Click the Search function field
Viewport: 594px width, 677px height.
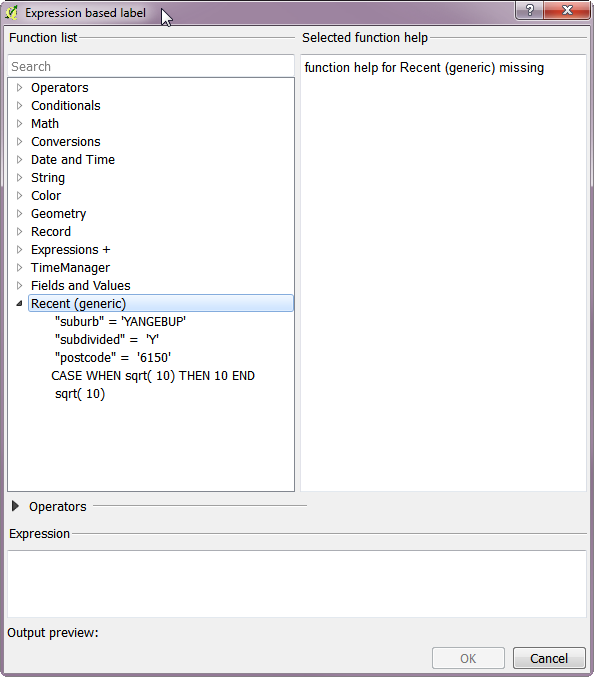pos(151,66)
